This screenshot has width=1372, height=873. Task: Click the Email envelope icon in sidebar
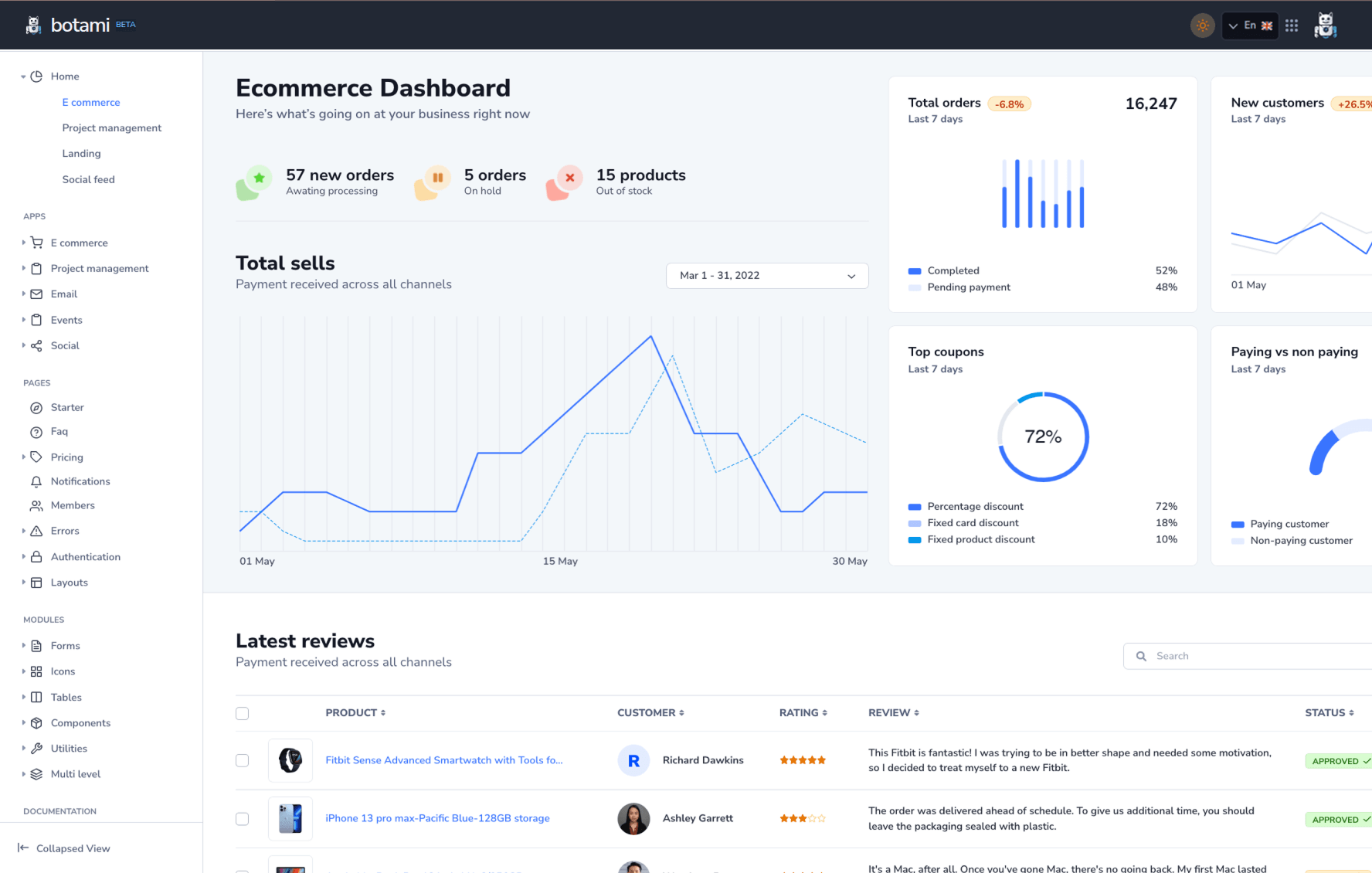(36, 294)
